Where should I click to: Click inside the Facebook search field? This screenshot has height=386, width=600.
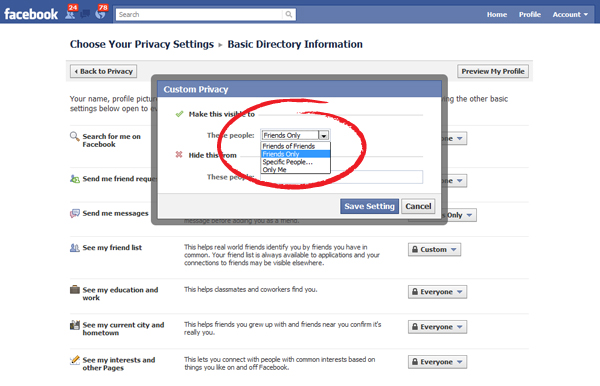tap(200, 15)
